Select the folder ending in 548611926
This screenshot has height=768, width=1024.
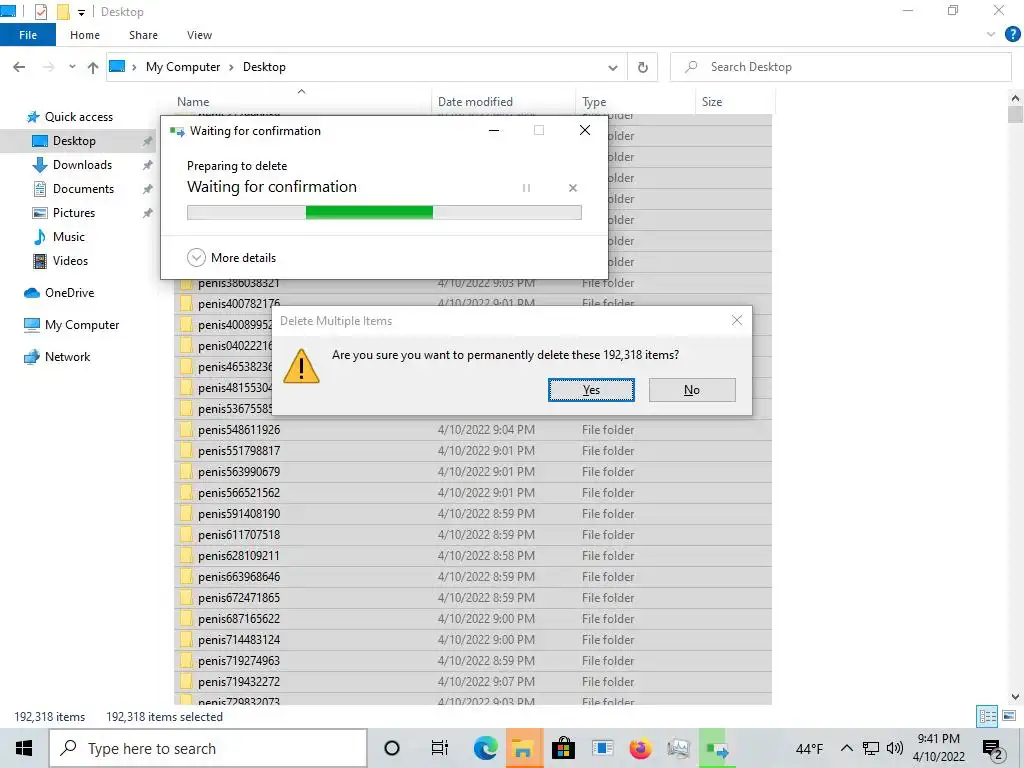(239, 430)
